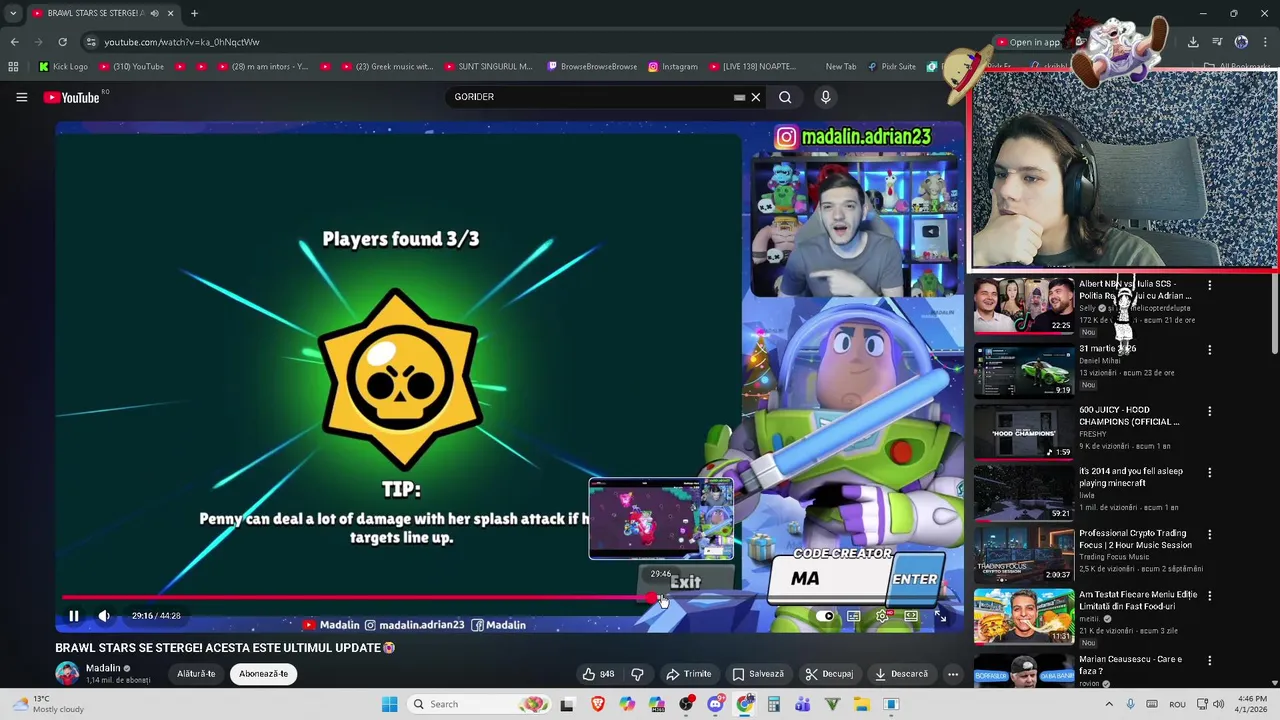Open the on-screen keyboard icon in search
Screen dimensions: 1280x720
(x=739, y=97)
